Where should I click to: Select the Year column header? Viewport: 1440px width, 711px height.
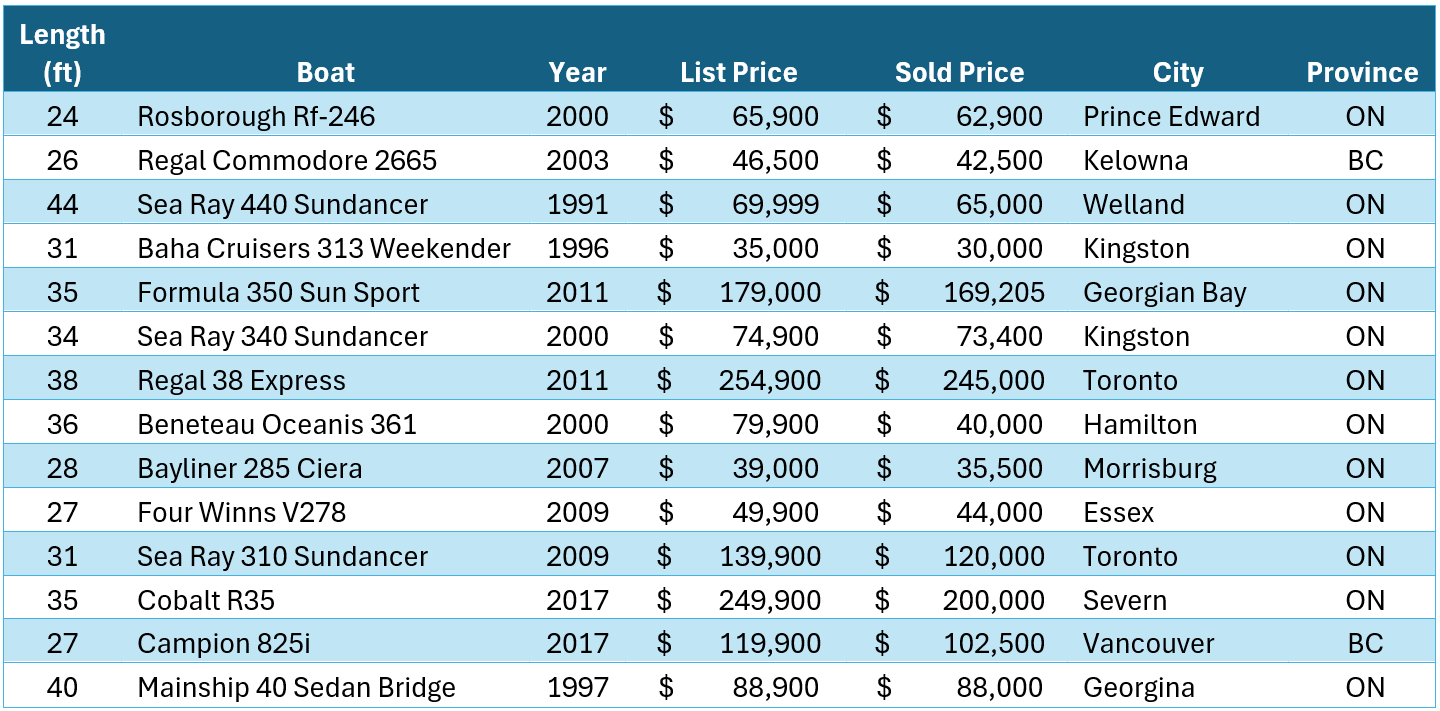tap(577, 73)
